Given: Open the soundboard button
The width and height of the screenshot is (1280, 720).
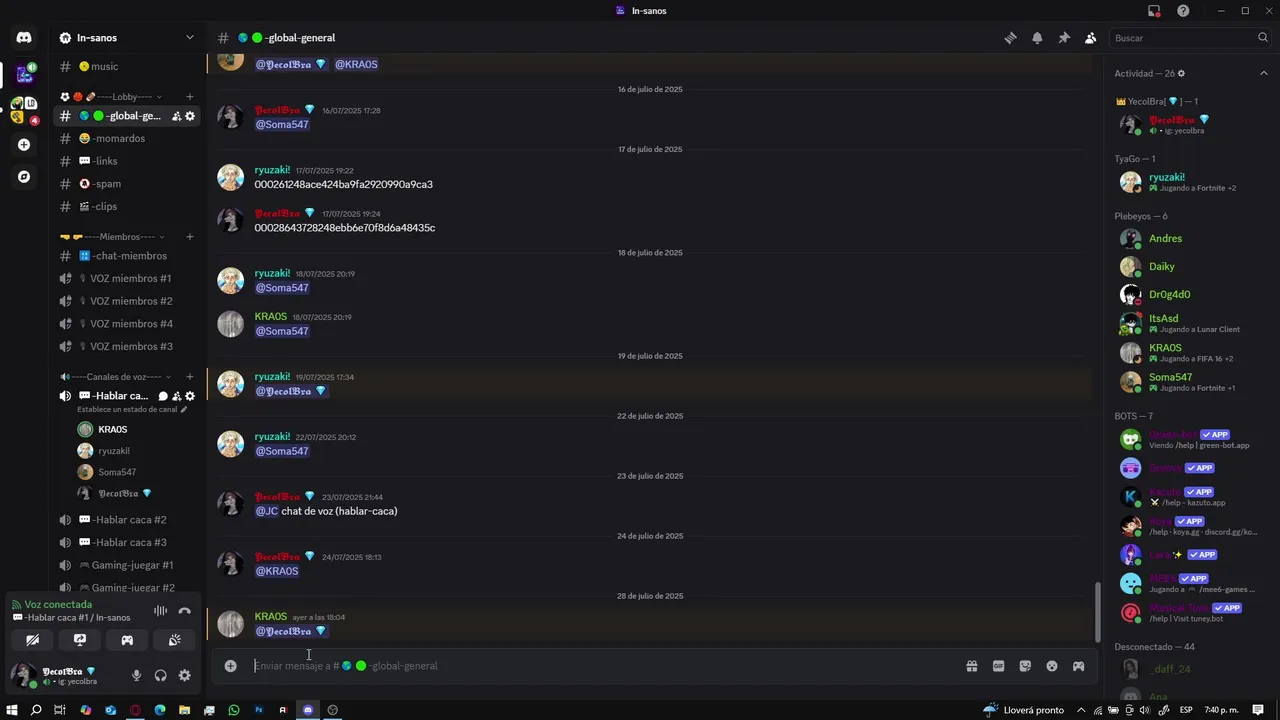Looking at the screenshot, I should 174,640.
